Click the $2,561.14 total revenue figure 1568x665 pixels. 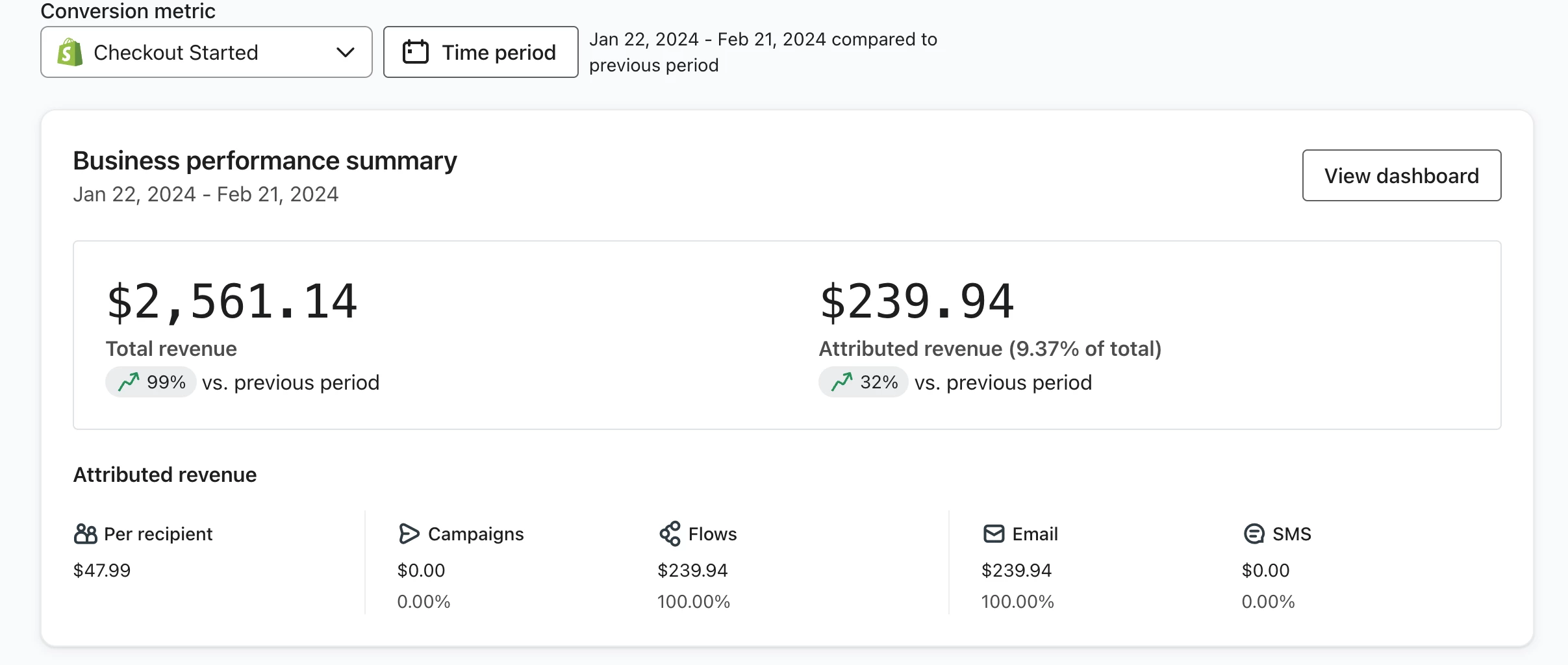point(232,301)
